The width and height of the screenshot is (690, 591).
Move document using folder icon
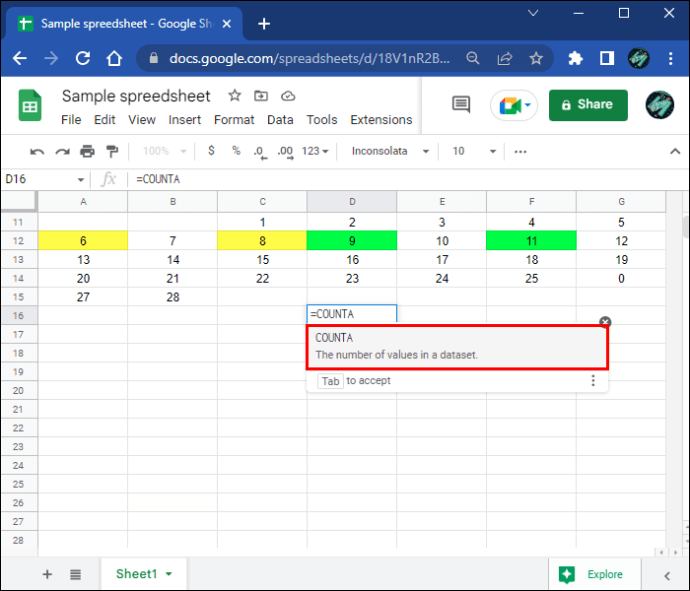[x=261, y=95]
